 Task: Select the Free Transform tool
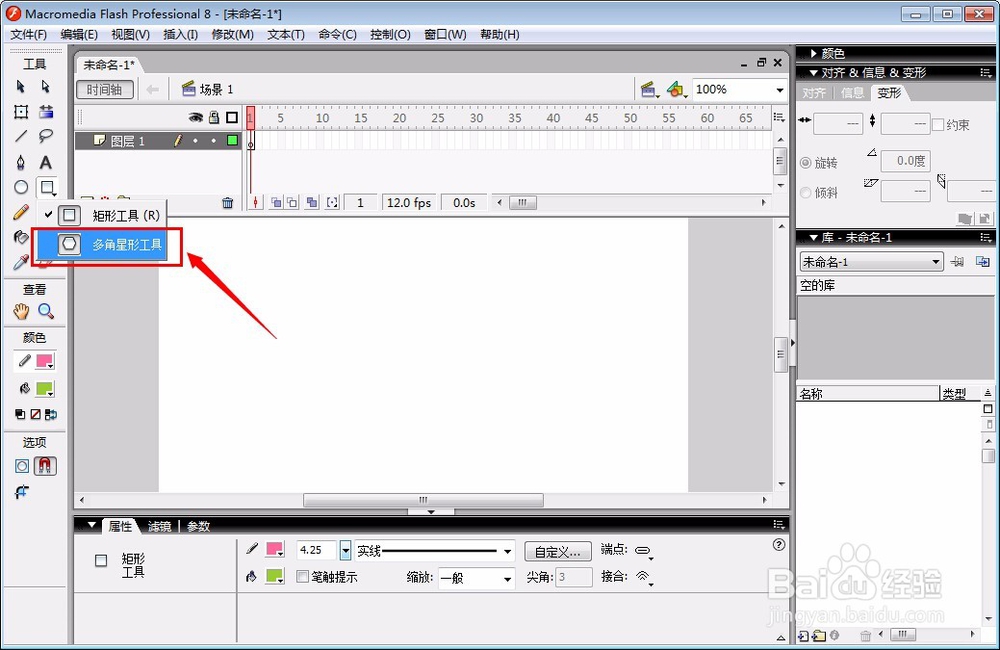21,112
